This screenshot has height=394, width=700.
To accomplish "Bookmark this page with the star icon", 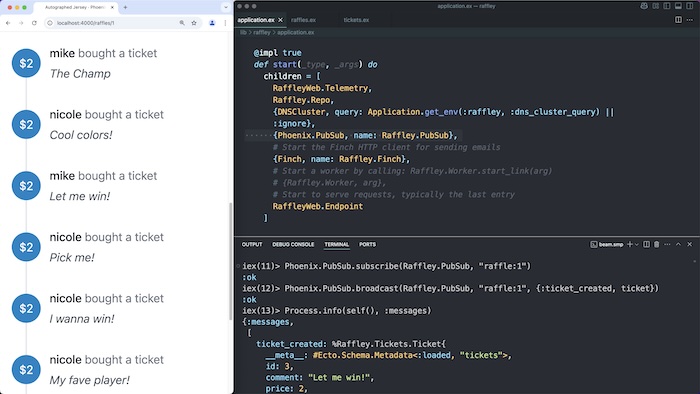I will point(194,23).
